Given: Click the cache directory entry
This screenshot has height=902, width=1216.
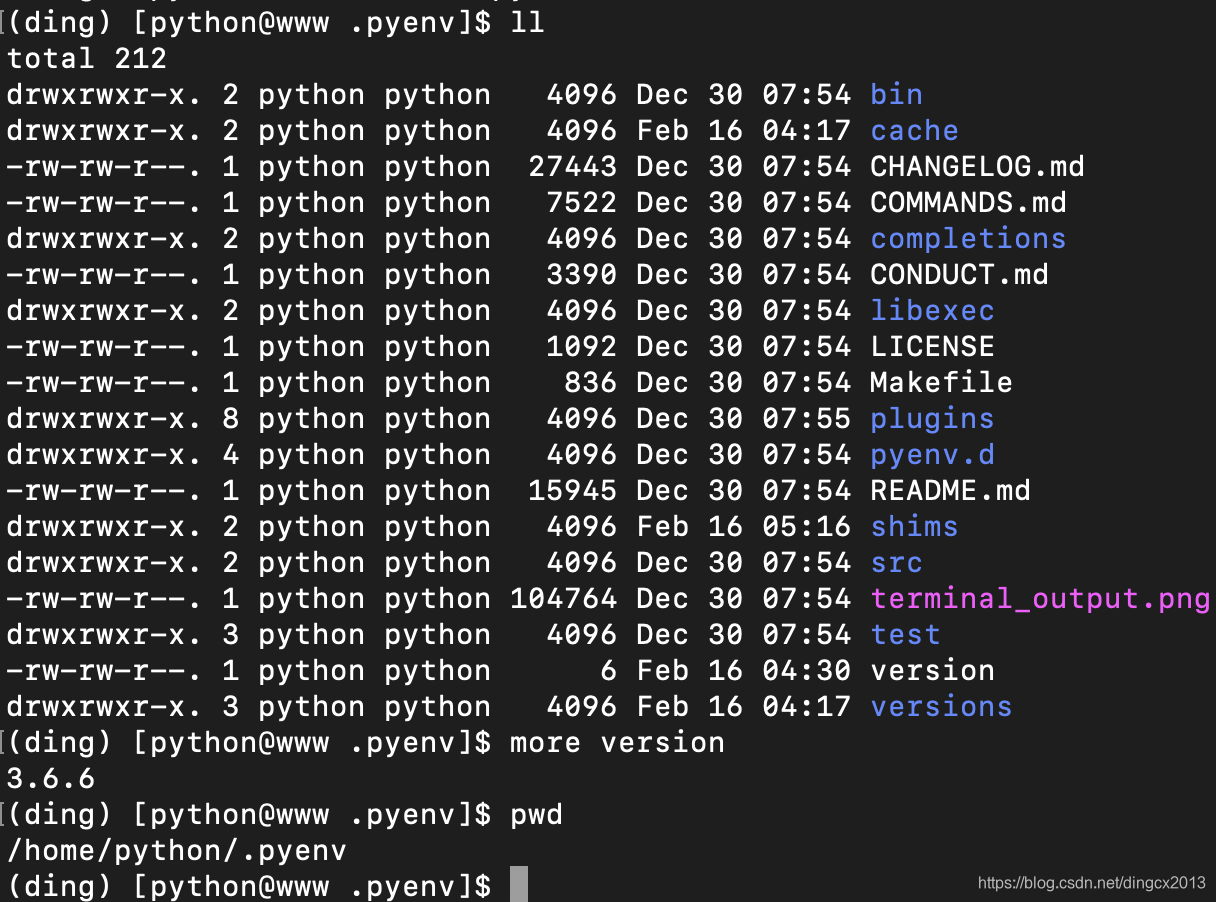Looking at the screenshot, I should pos(914,131).
